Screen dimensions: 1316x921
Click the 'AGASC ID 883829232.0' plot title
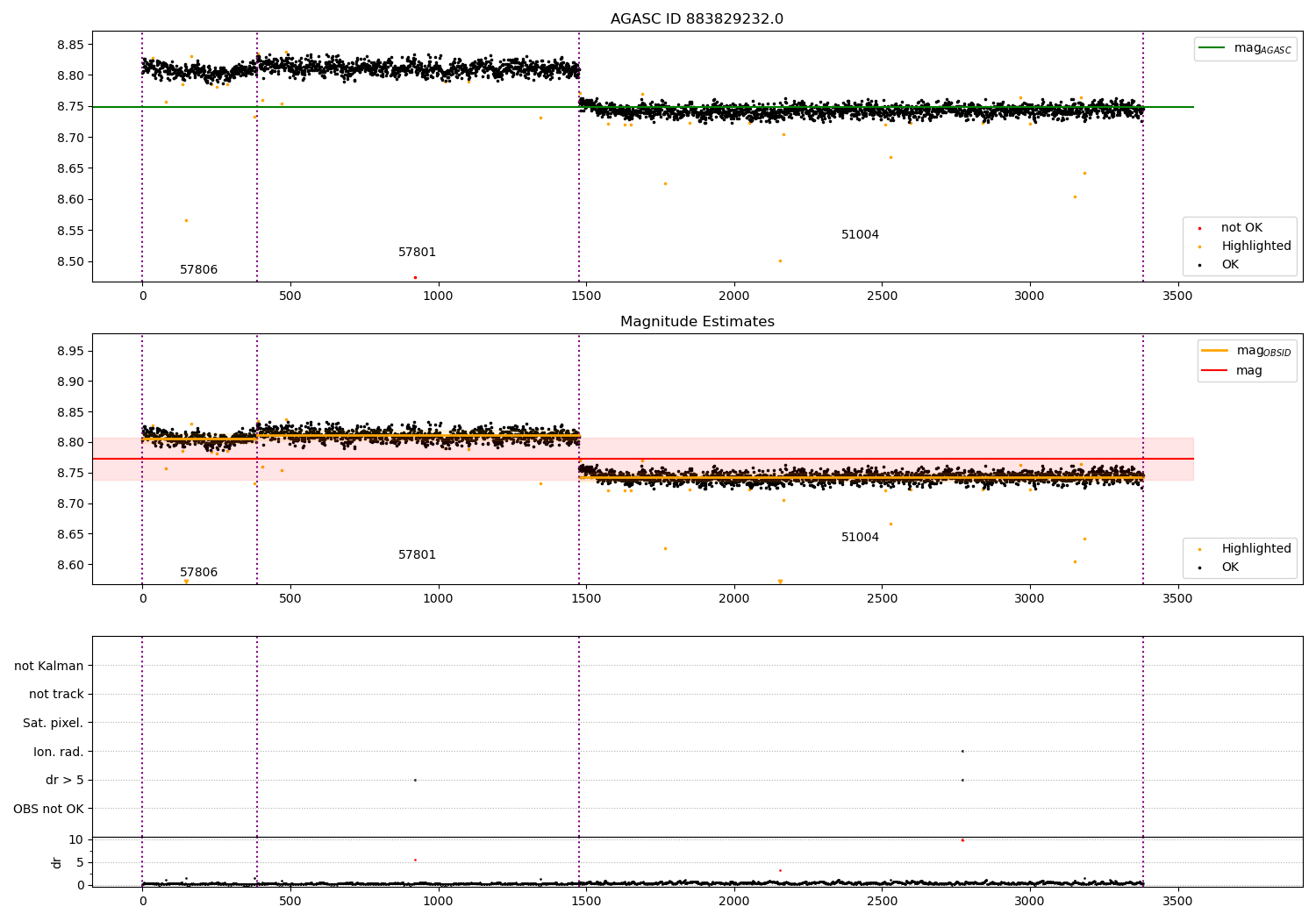(x=697, y=19)
